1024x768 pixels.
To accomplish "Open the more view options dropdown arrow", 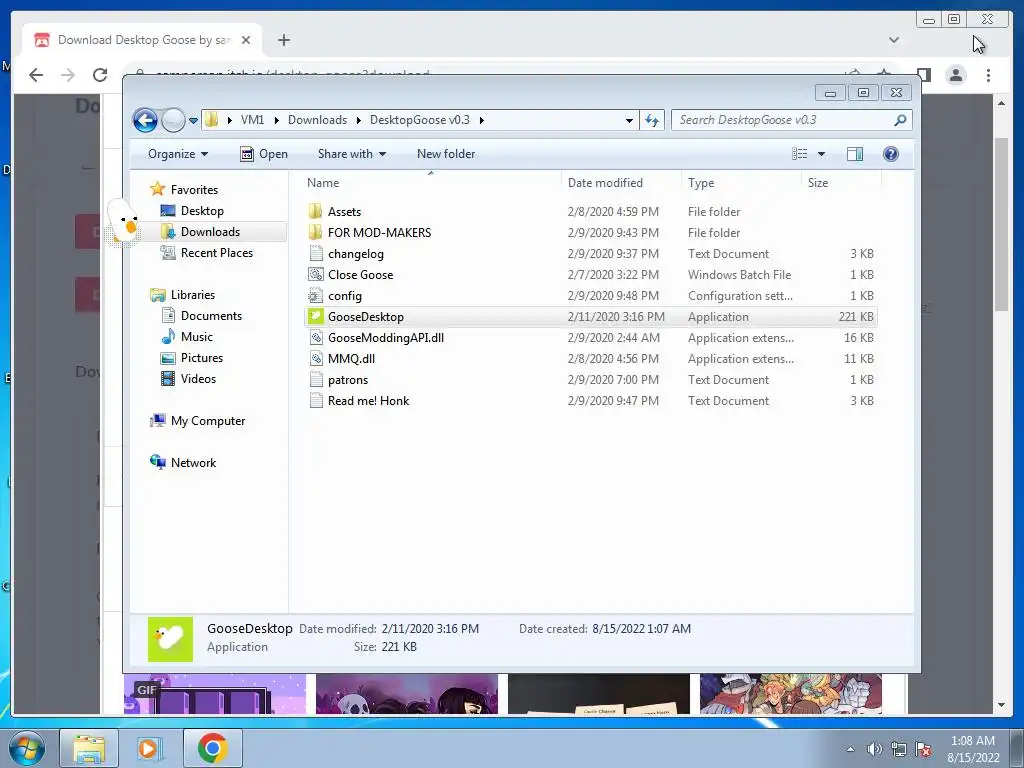I will (x=822, y=154).
